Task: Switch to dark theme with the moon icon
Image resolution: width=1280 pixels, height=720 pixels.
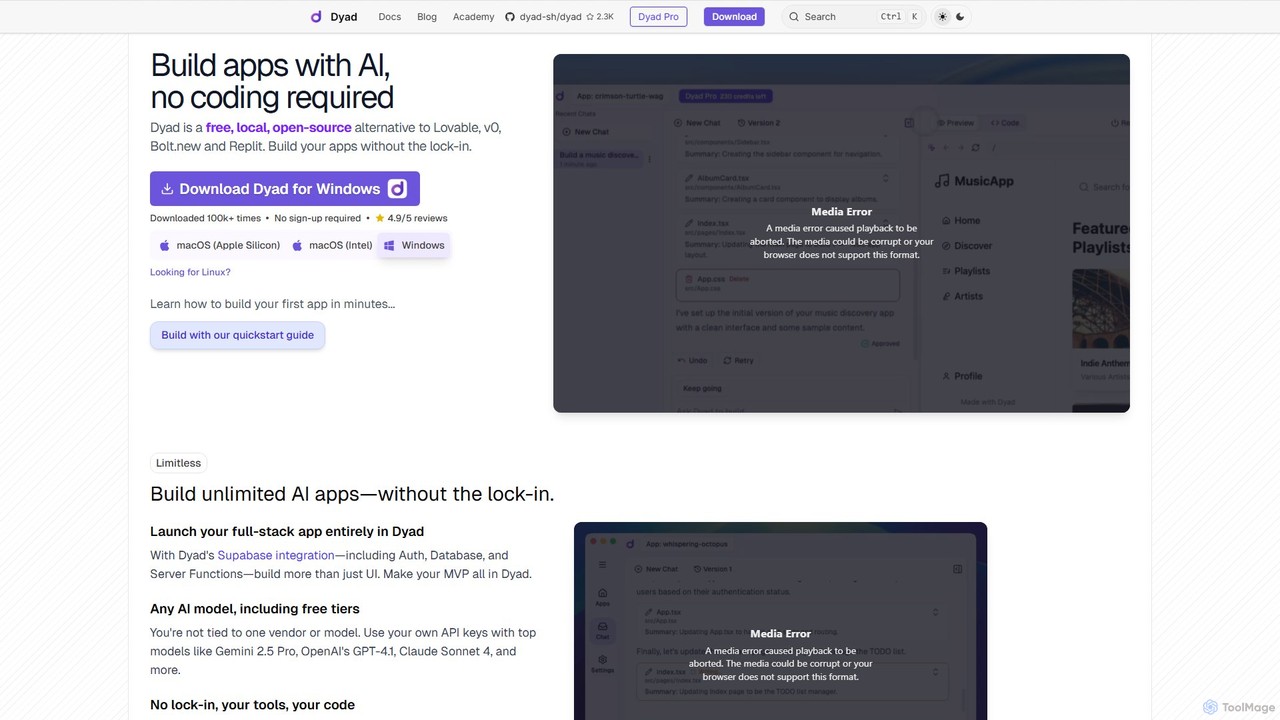Action: (960, 17)
